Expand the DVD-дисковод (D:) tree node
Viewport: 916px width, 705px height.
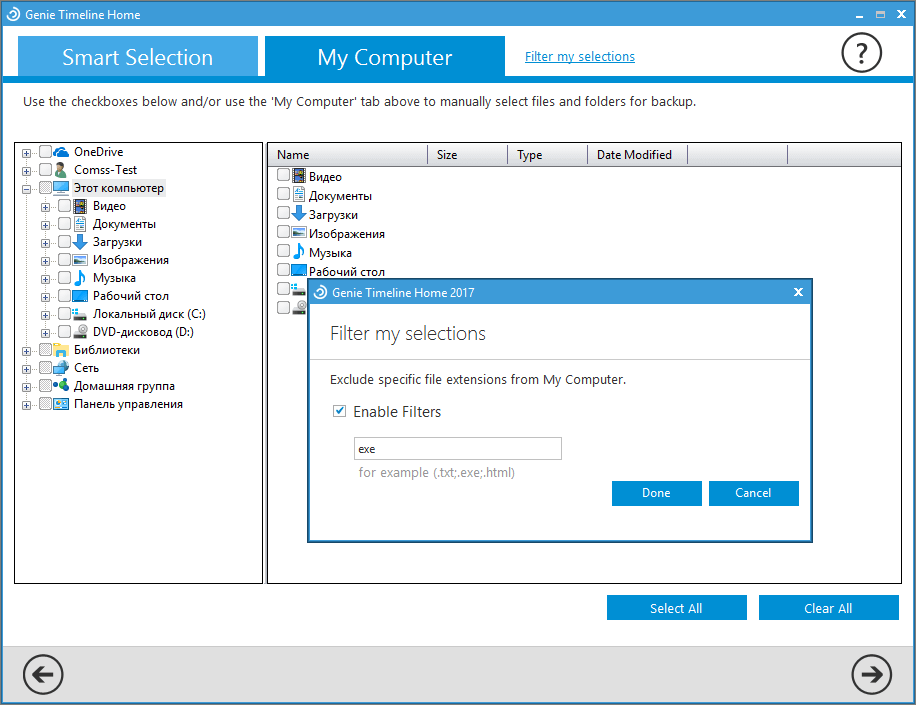45,334
